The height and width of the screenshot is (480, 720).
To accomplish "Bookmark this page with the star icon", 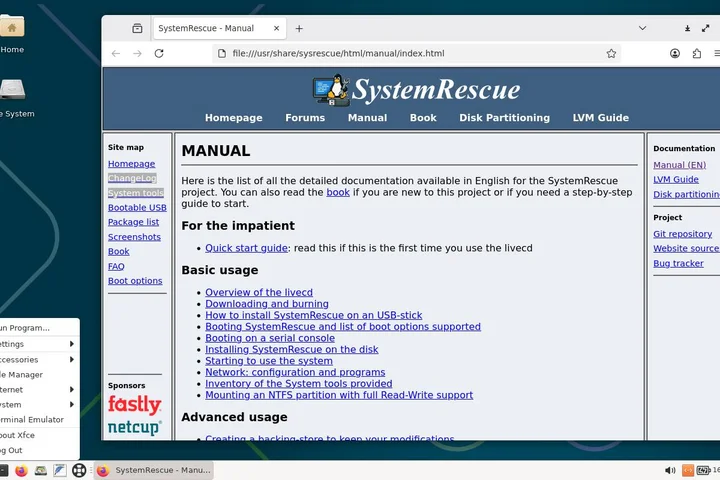I will [x=611, y=54].
